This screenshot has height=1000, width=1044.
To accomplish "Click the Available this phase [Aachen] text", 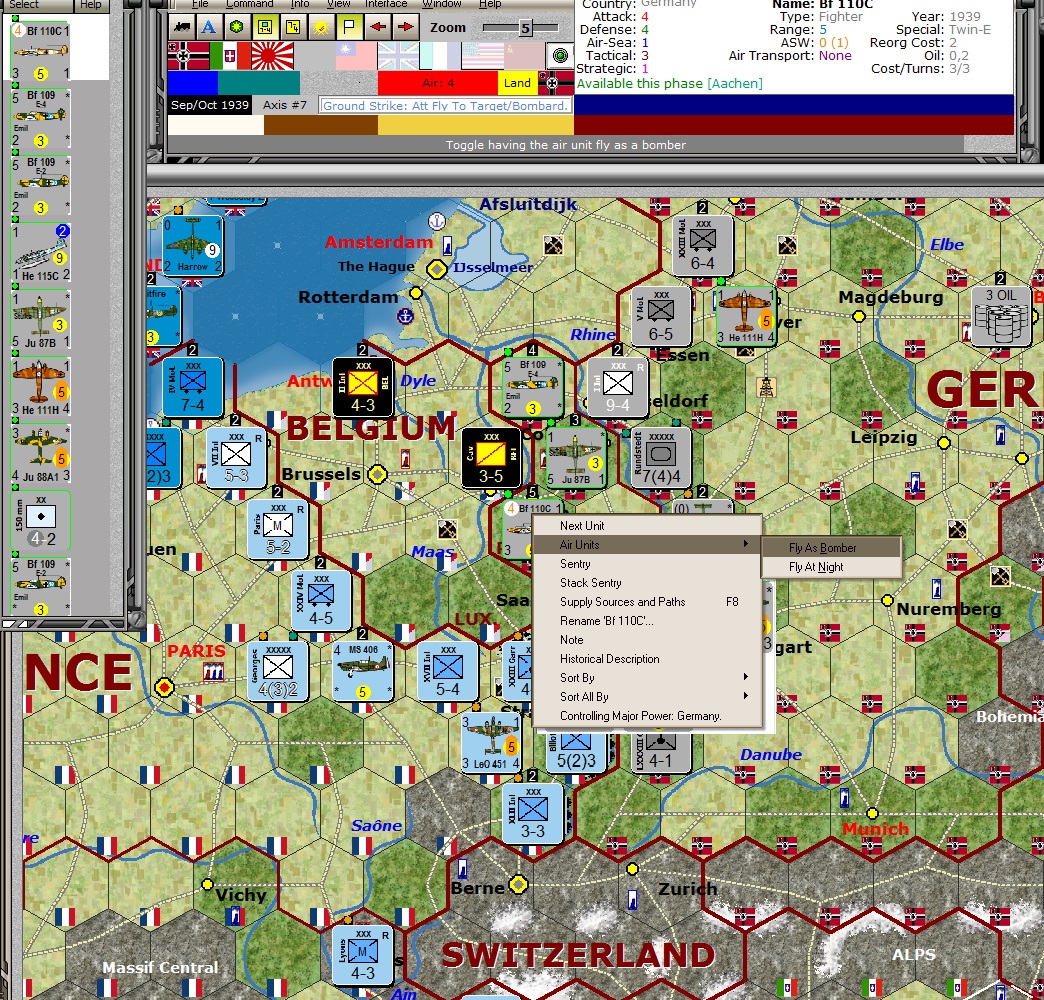I will click(669, 83).
